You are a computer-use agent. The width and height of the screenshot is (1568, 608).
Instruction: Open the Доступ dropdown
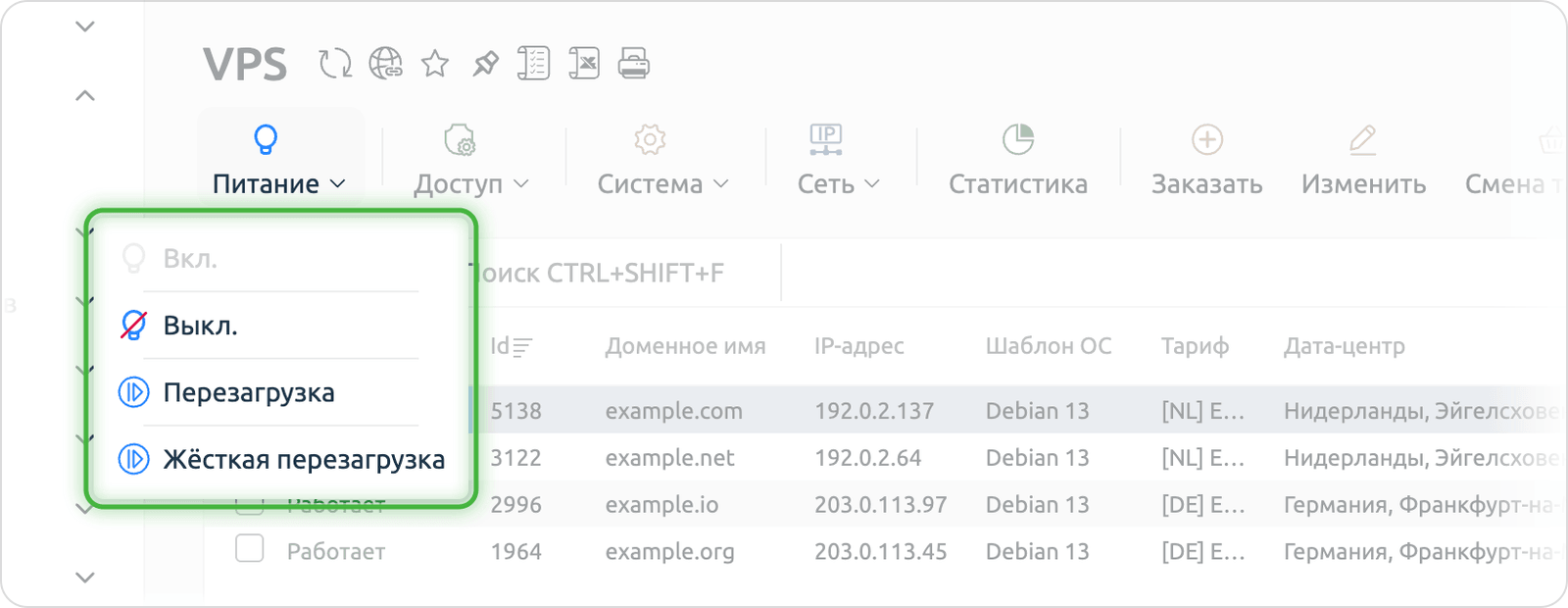click(x=471, y=160)
